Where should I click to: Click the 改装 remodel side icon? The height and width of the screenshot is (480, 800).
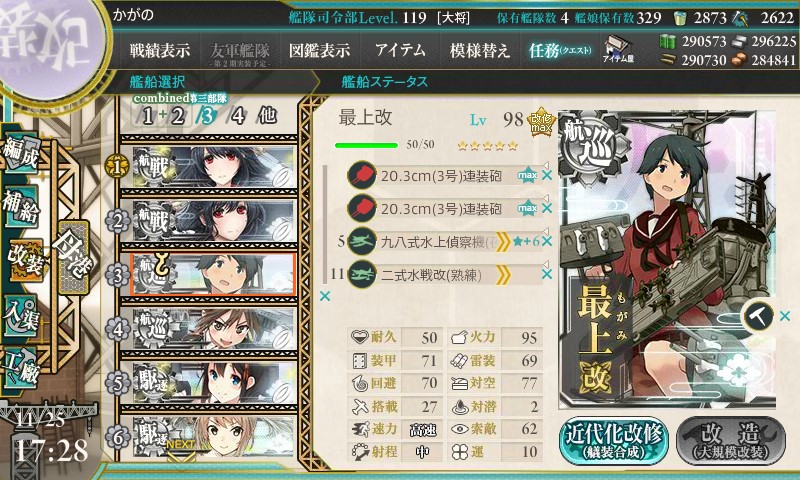click(23, 261)
